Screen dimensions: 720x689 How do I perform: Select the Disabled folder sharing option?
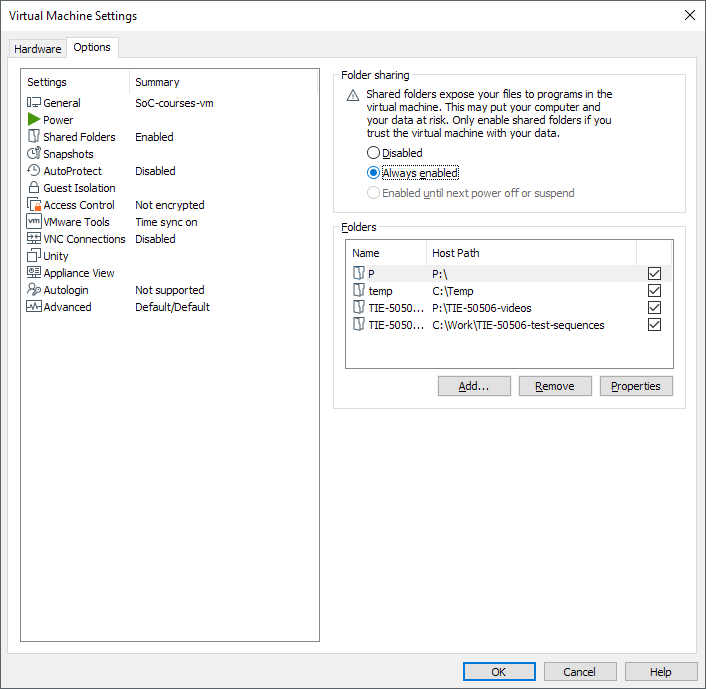[374, 153]
